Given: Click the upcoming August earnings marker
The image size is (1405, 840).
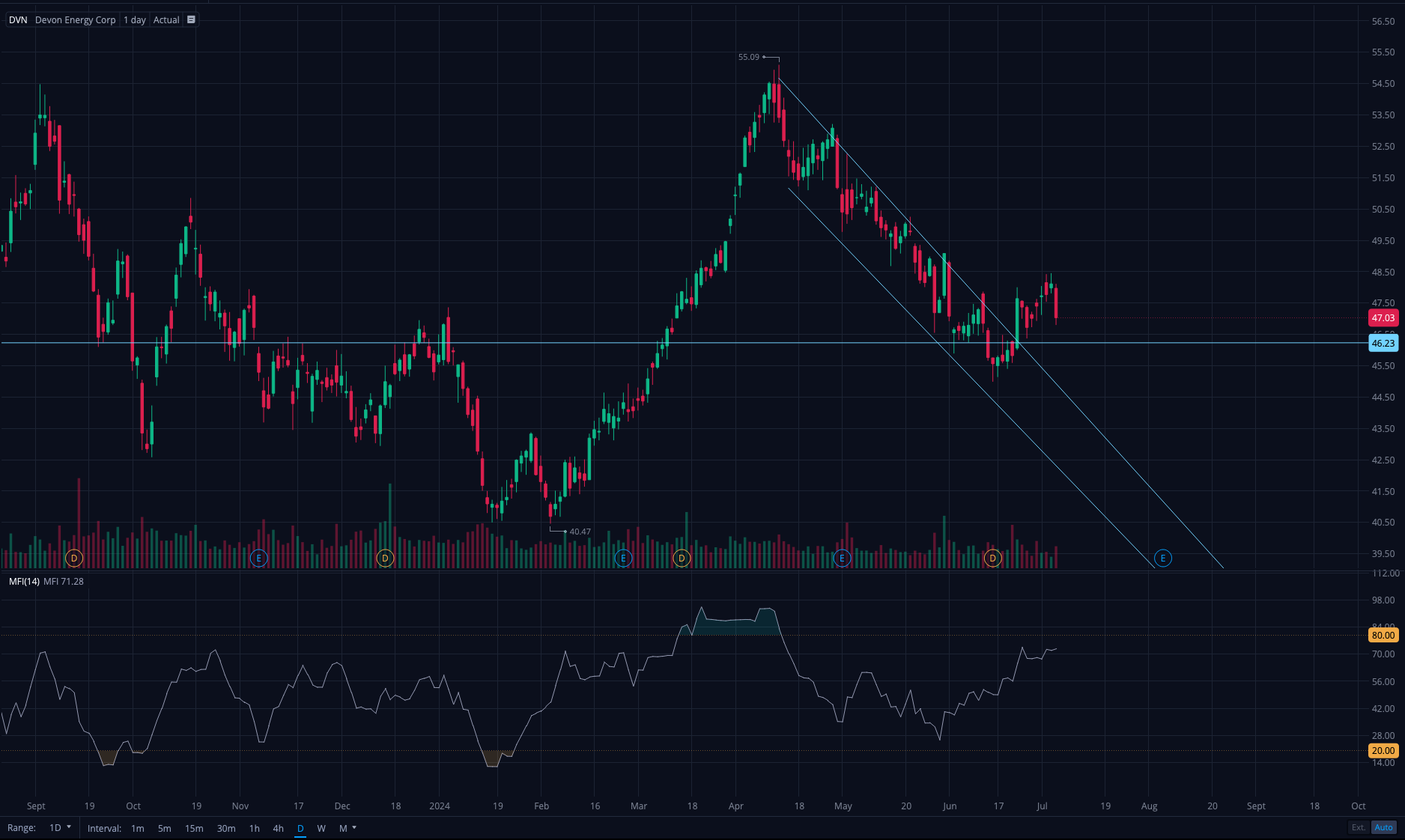Looking at the screenshot, I should 1162,559.
